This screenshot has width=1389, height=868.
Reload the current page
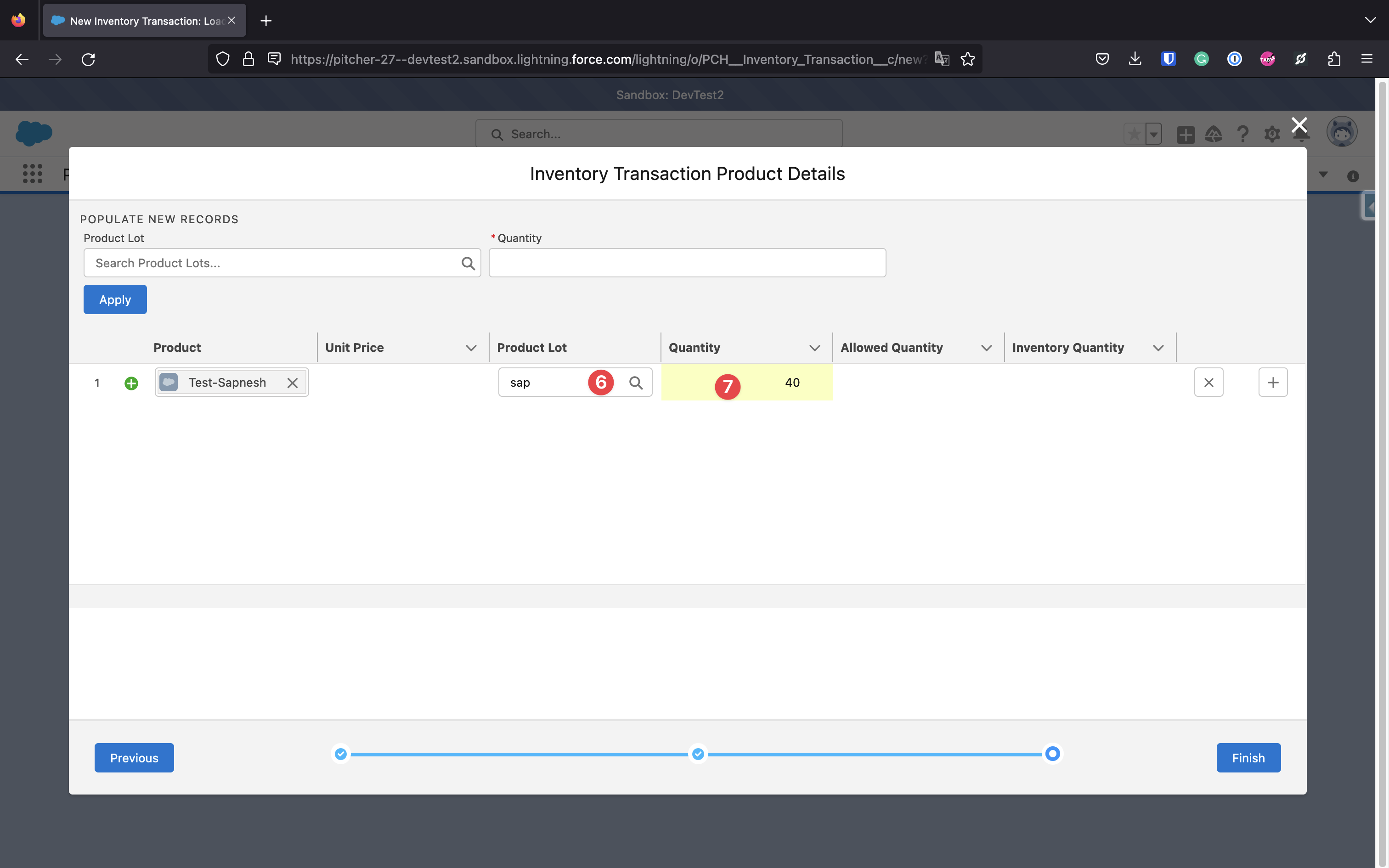pyautogui.click(x=88, y=59)
